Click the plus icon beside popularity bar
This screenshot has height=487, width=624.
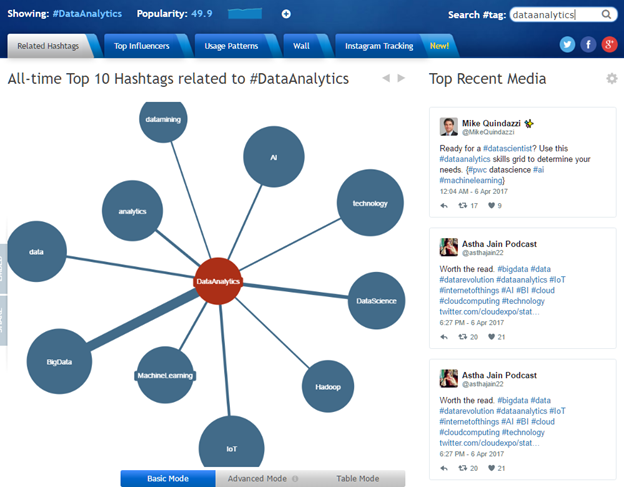(286, 15)
